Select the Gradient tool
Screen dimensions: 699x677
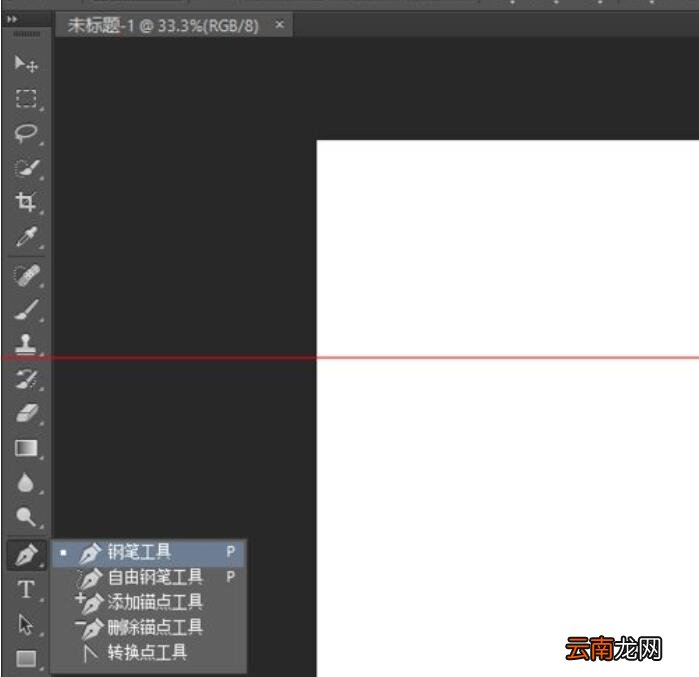[26, 448]
